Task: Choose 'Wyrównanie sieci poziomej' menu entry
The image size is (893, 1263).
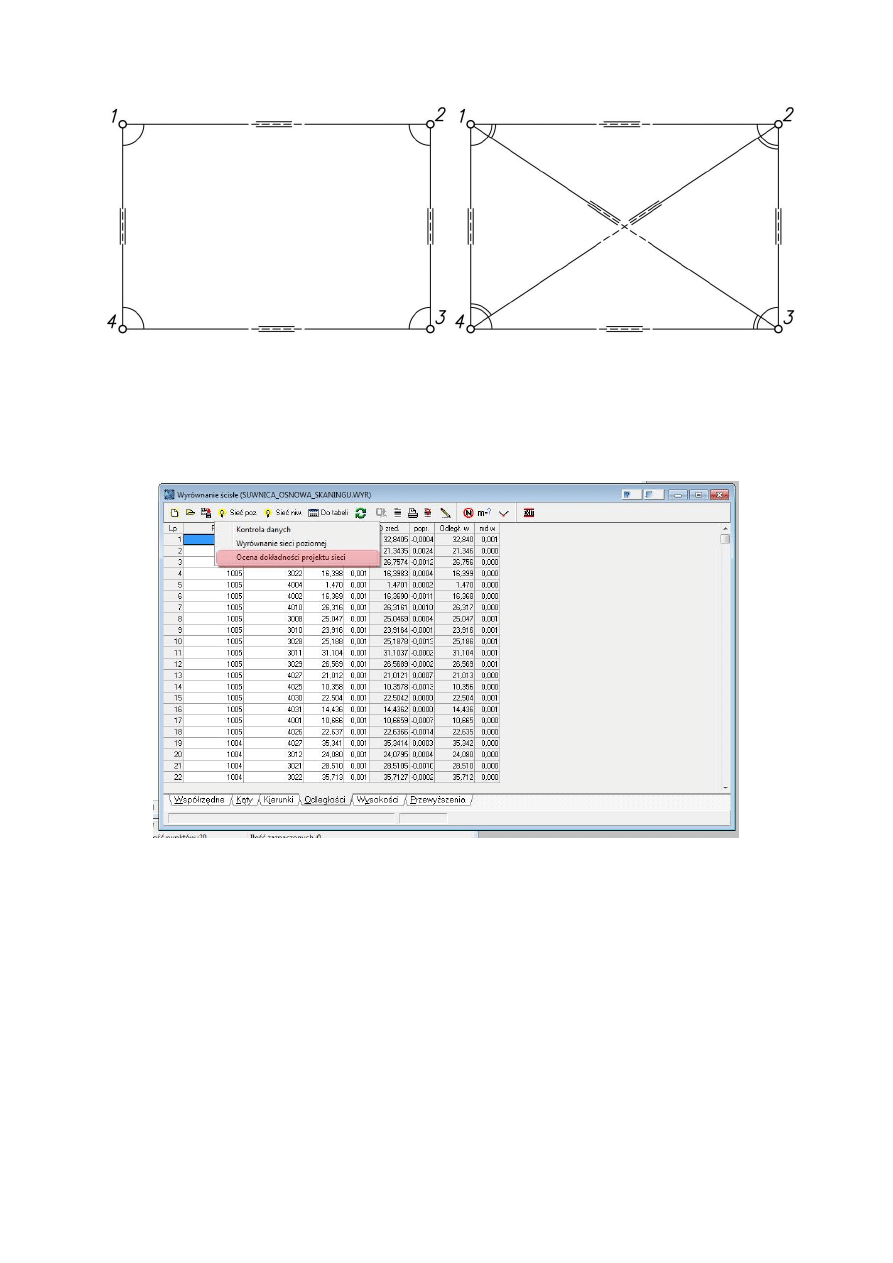Action: pos(281,542)
